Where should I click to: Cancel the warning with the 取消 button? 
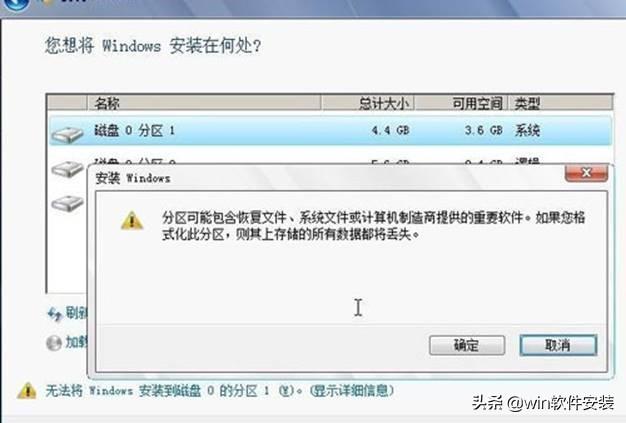click(x=558, y=345)
